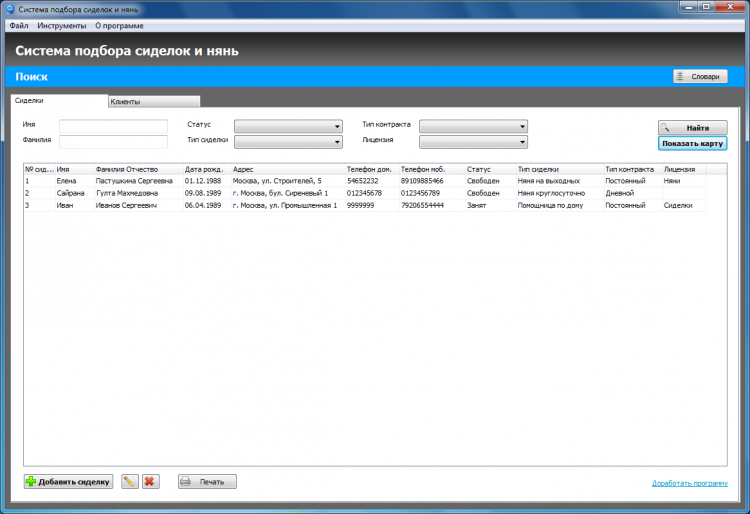Select the row for Елена

[x=365, y=181]
